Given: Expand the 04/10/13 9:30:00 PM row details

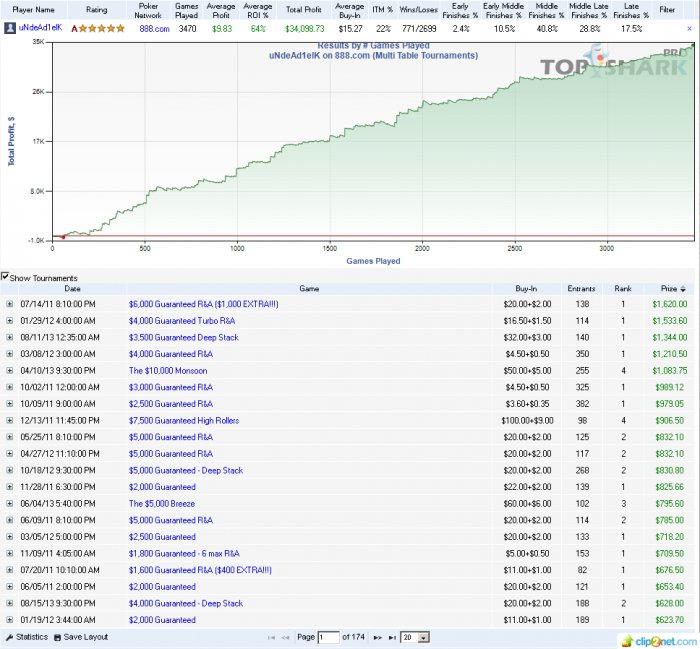Looking at the screenshot, I should [x=10, y=370].
